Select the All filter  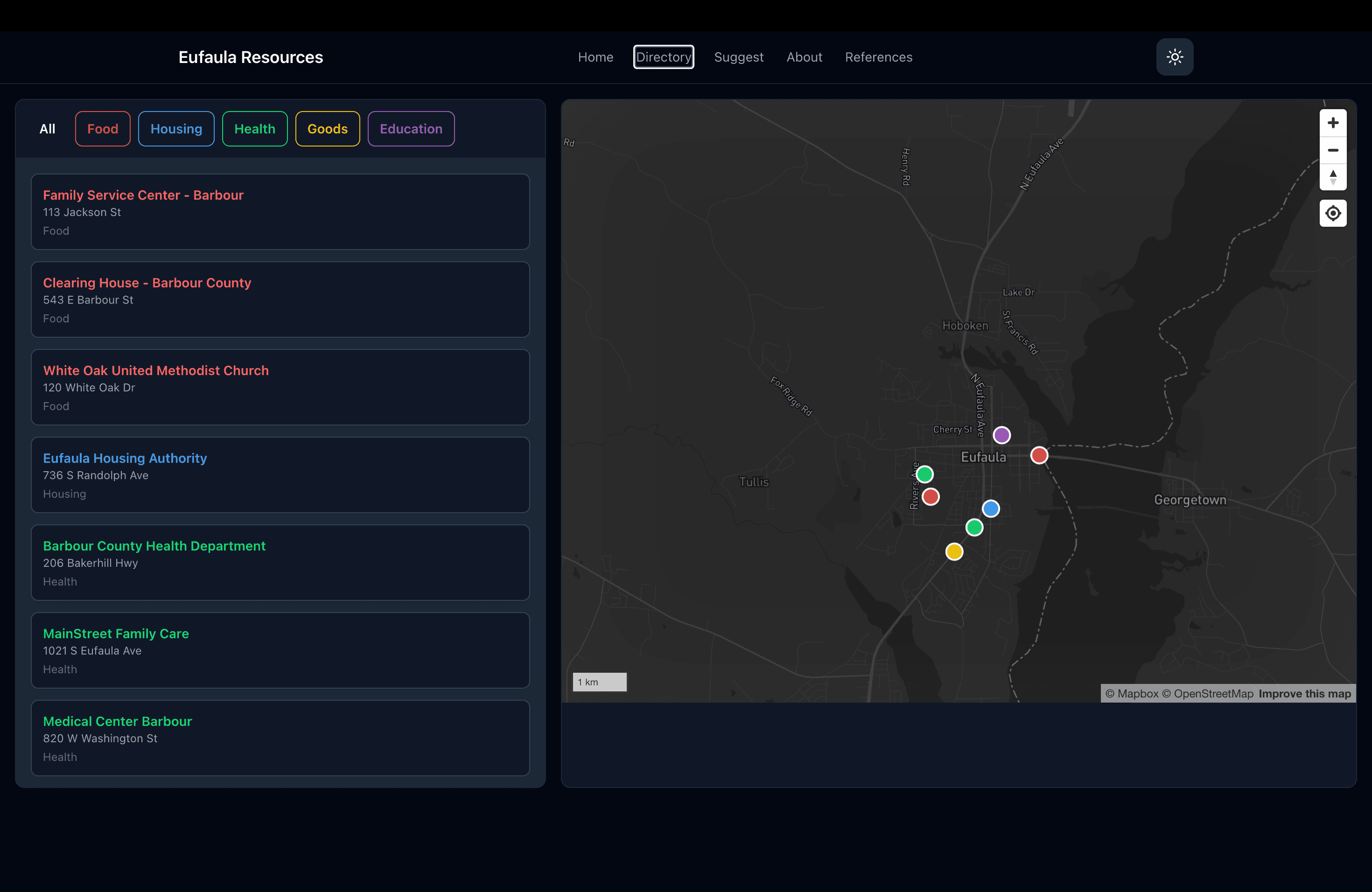(47, 128)
